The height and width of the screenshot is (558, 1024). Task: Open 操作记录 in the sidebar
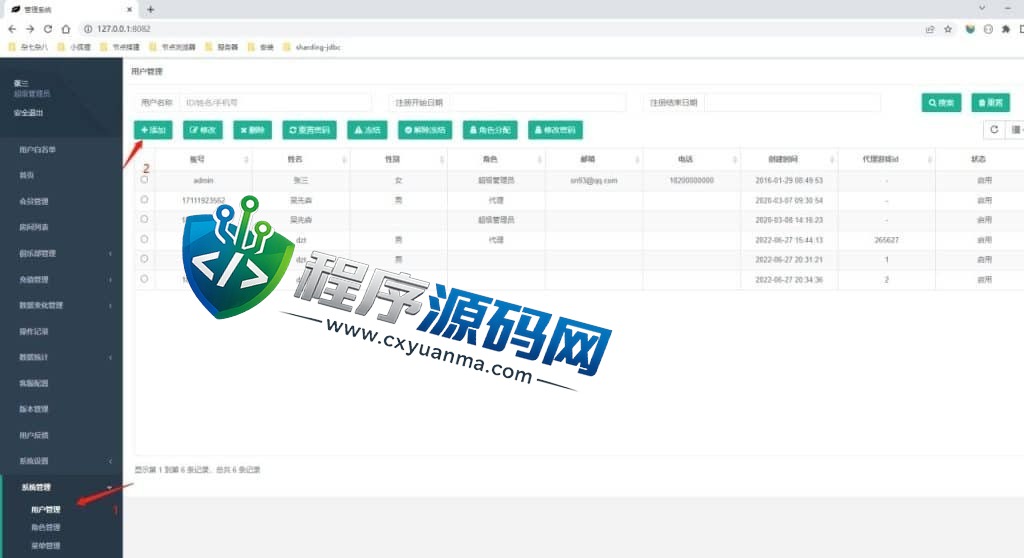pos(34,331)
